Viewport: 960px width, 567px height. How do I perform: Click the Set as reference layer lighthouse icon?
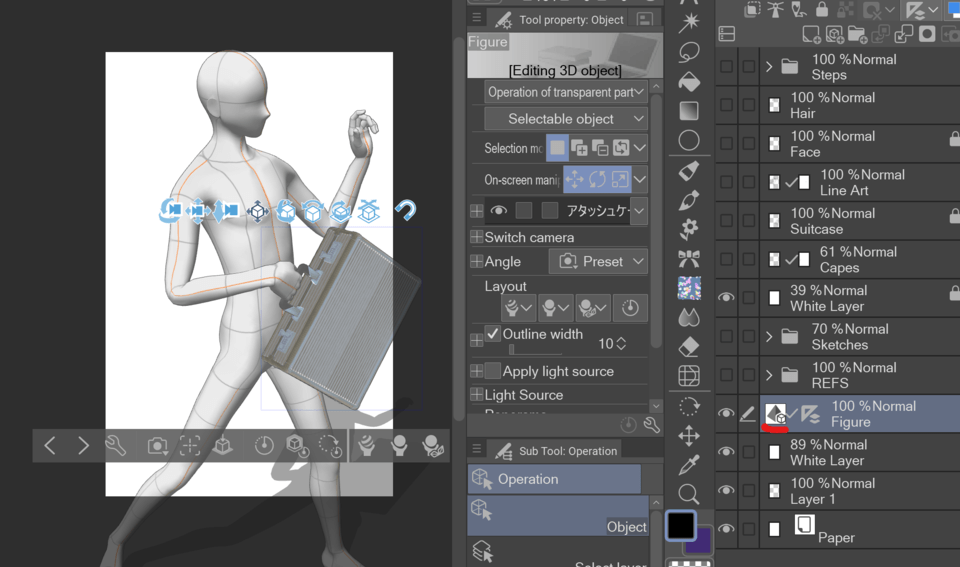point(776,9)
